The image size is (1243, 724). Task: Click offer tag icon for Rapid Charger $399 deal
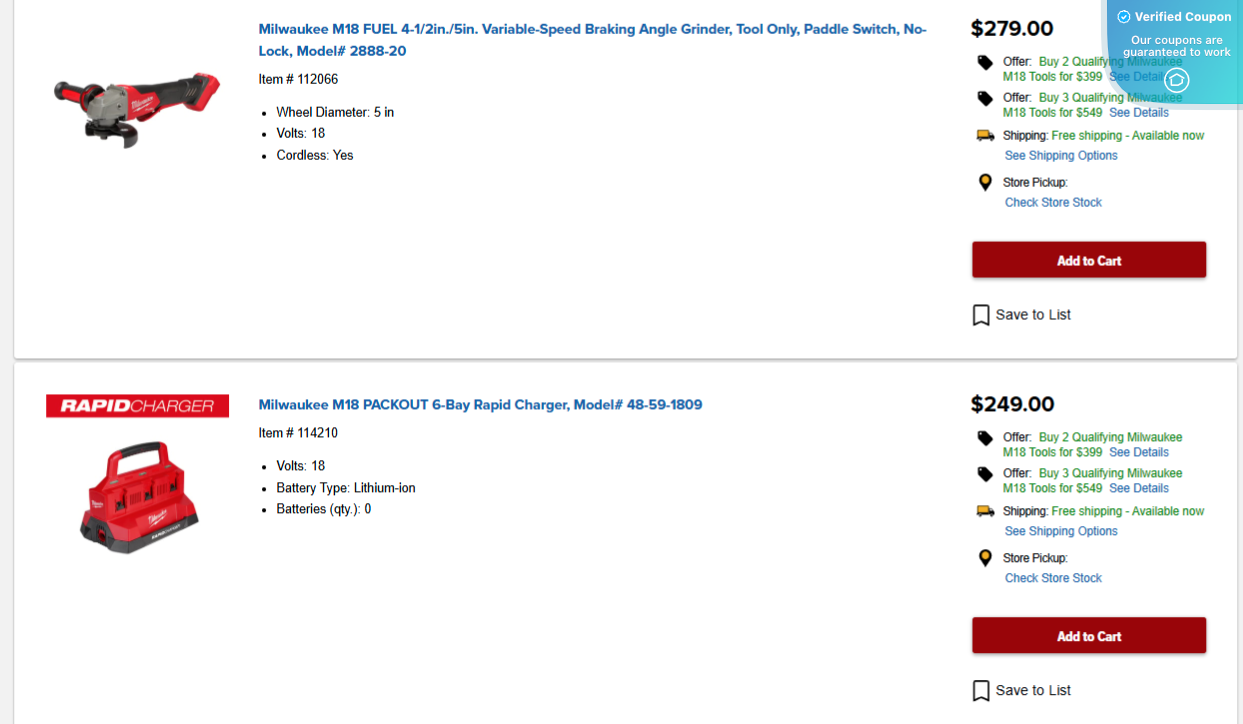(x=985, y=438)
